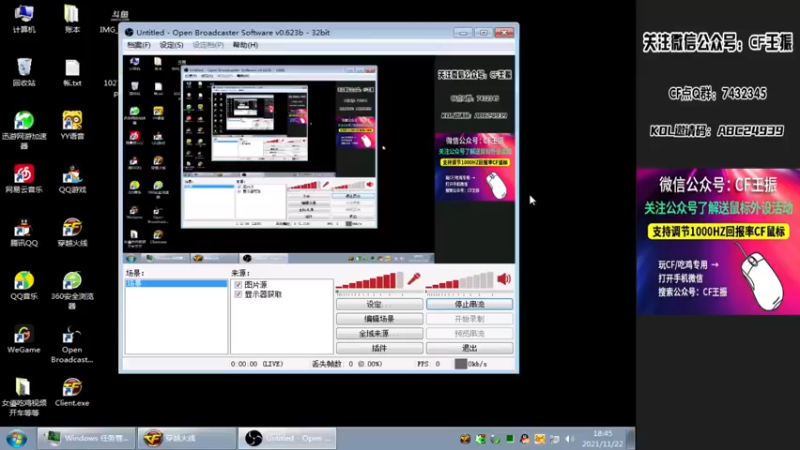Open the 帮助(H) menu
This screenshot has height=450, width=800.
click(245, 45)
